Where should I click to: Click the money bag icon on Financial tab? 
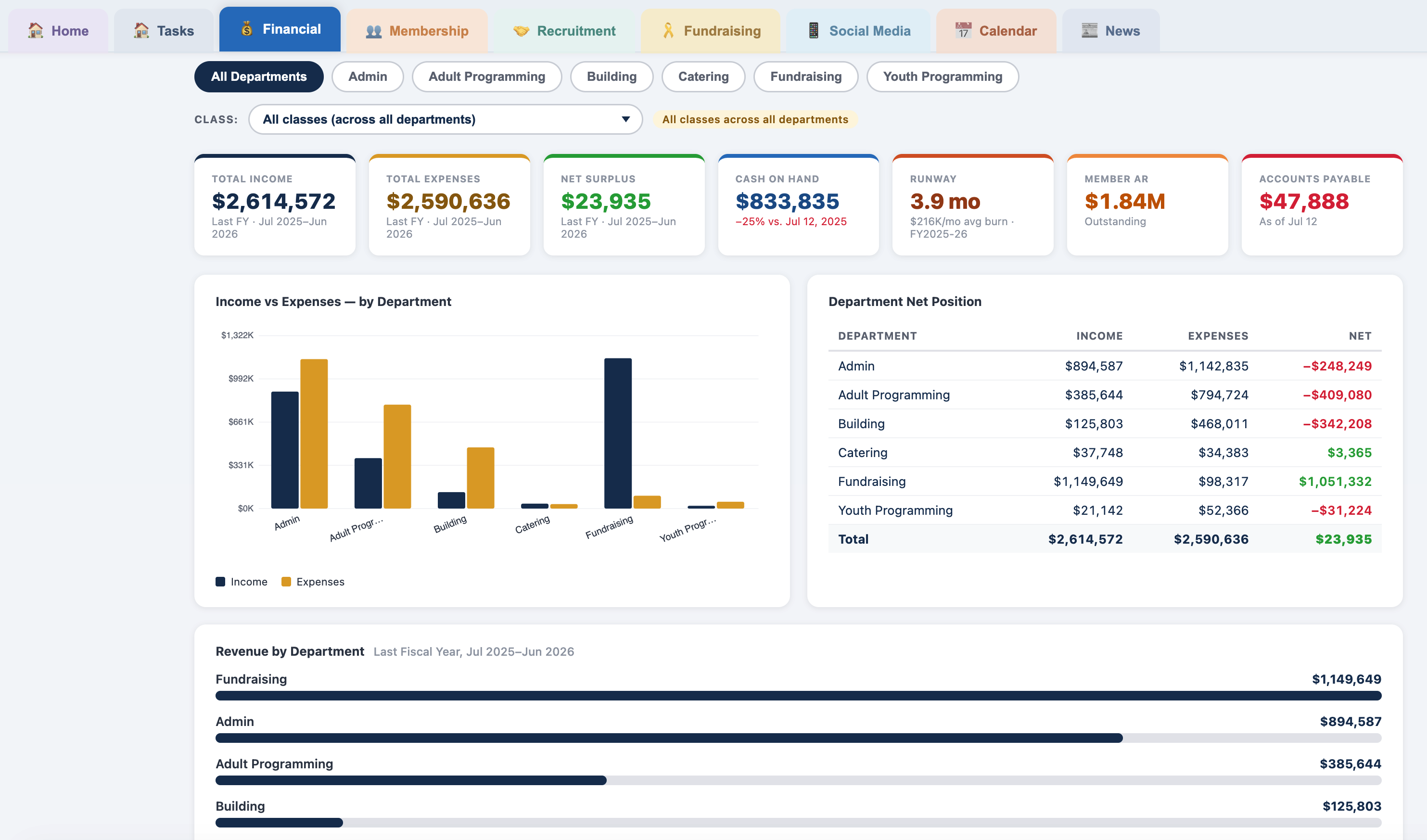[247, 29]
